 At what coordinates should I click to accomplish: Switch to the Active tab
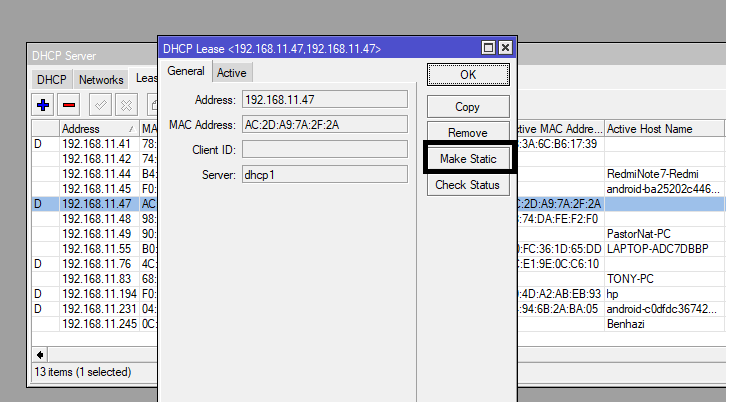[232, 72]
